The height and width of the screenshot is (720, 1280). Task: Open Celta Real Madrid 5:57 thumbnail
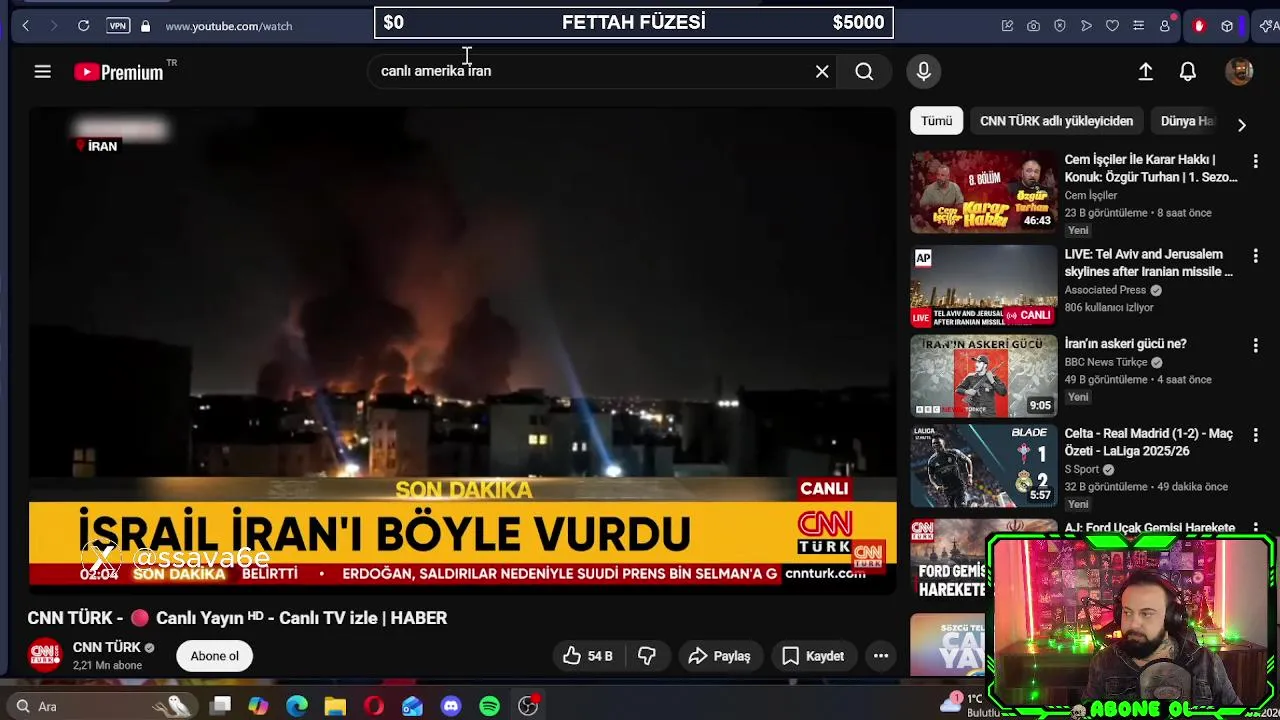pos(983,465)
